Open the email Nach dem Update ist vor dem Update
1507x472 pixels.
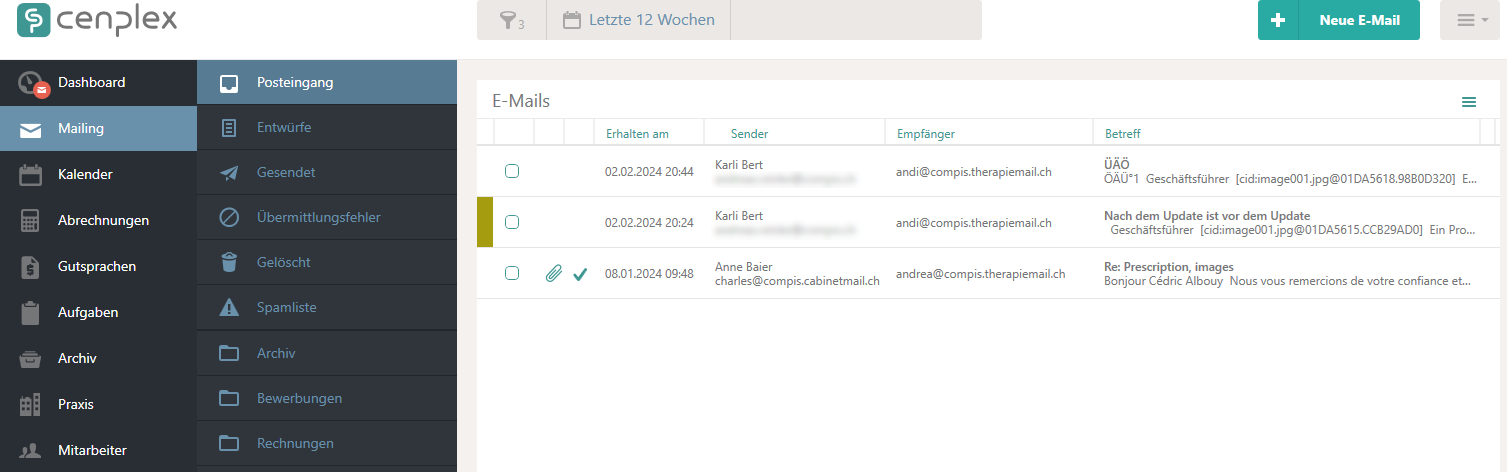click(x=1207, y=216)
